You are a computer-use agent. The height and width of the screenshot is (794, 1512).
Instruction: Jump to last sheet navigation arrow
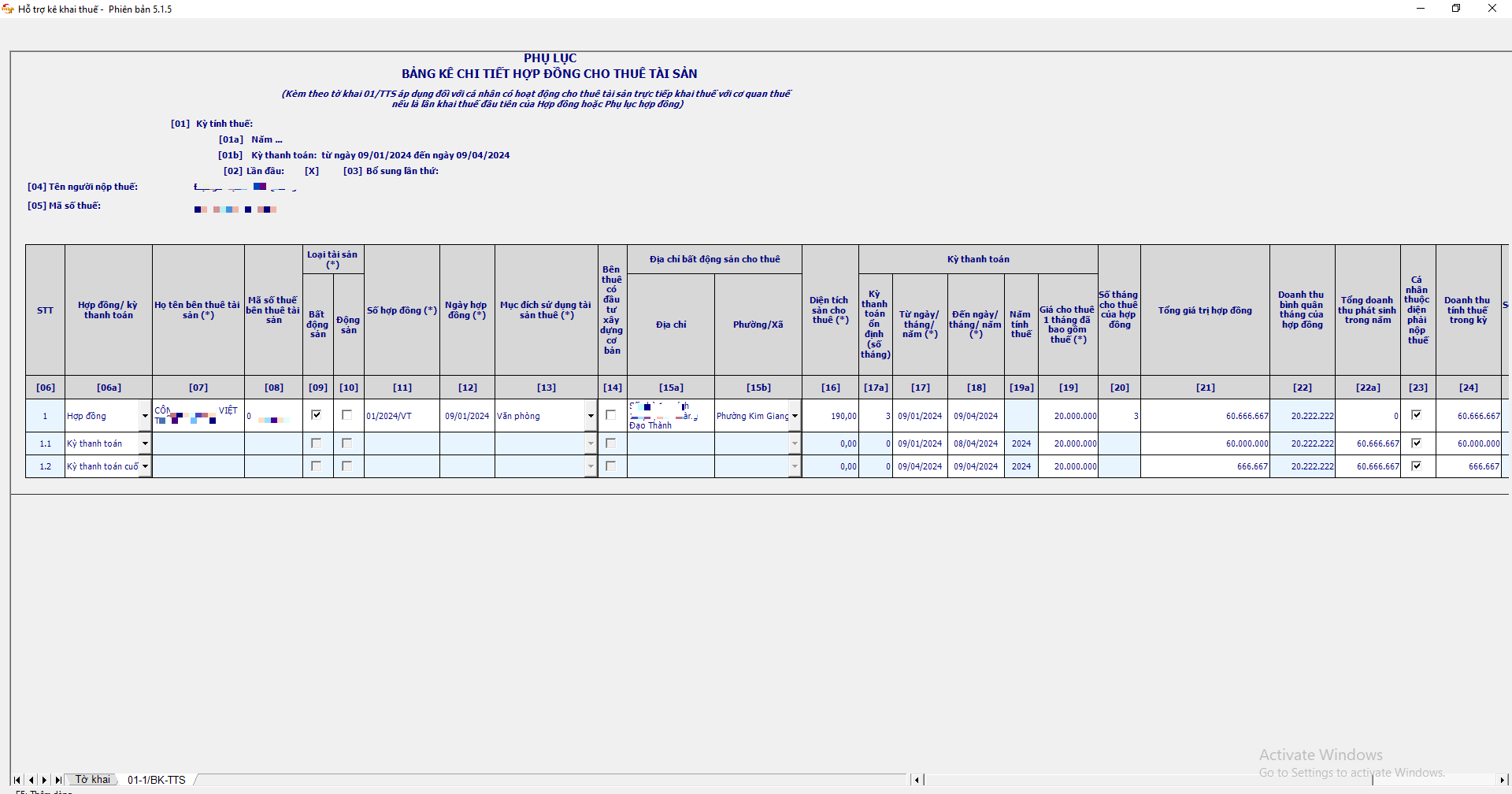tap(58, 780)
